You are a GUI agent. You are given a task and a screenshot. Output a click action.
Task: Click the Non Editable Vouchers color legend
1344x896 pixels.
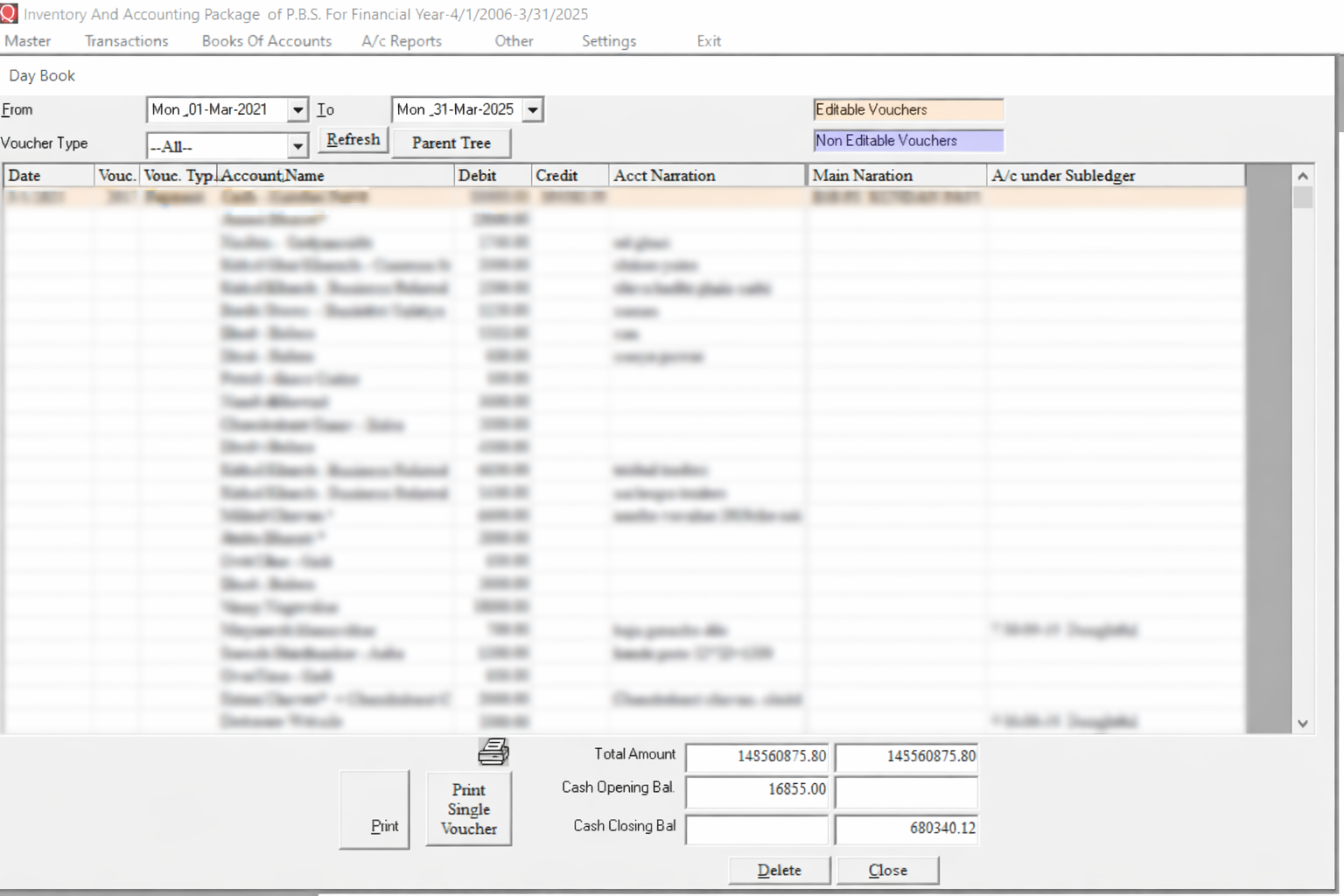[x=908, y=140]
